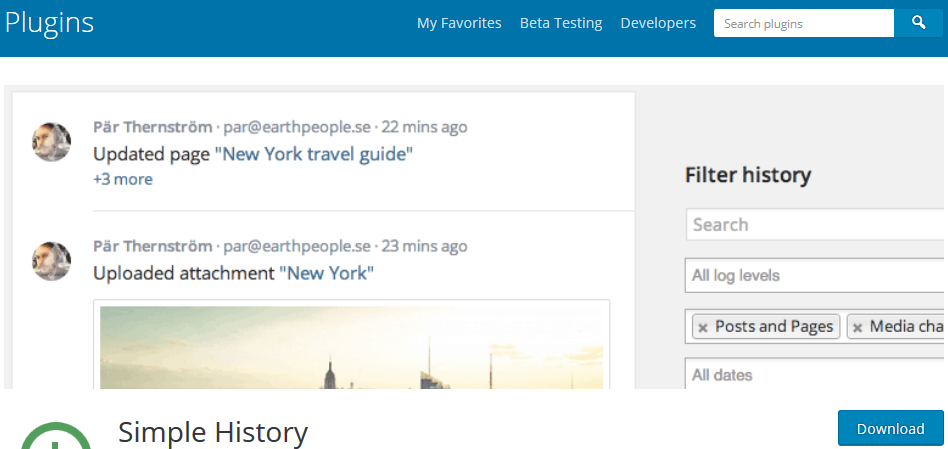Viewport: 948px width, 449px height.
Task: Remove the Posts and Pages filter tag
Action: point(703,328)
